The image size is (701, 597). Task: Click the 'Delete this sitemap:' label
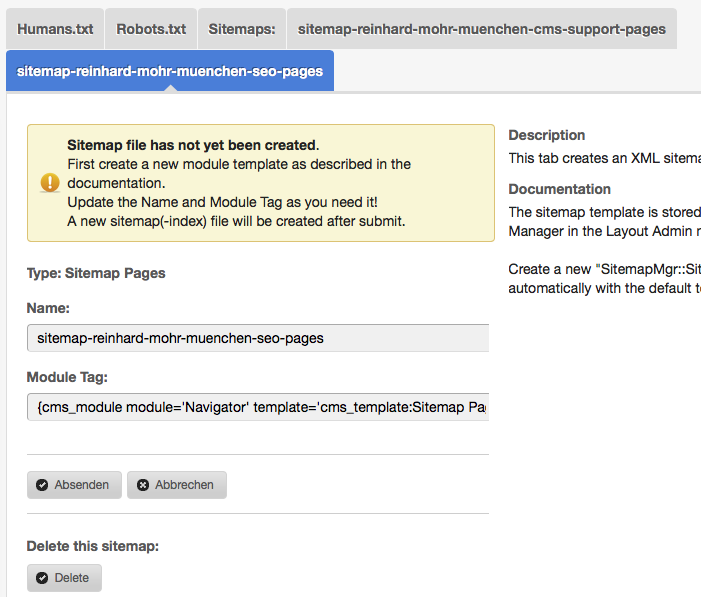pyautogui.click(x=93, y=546)
